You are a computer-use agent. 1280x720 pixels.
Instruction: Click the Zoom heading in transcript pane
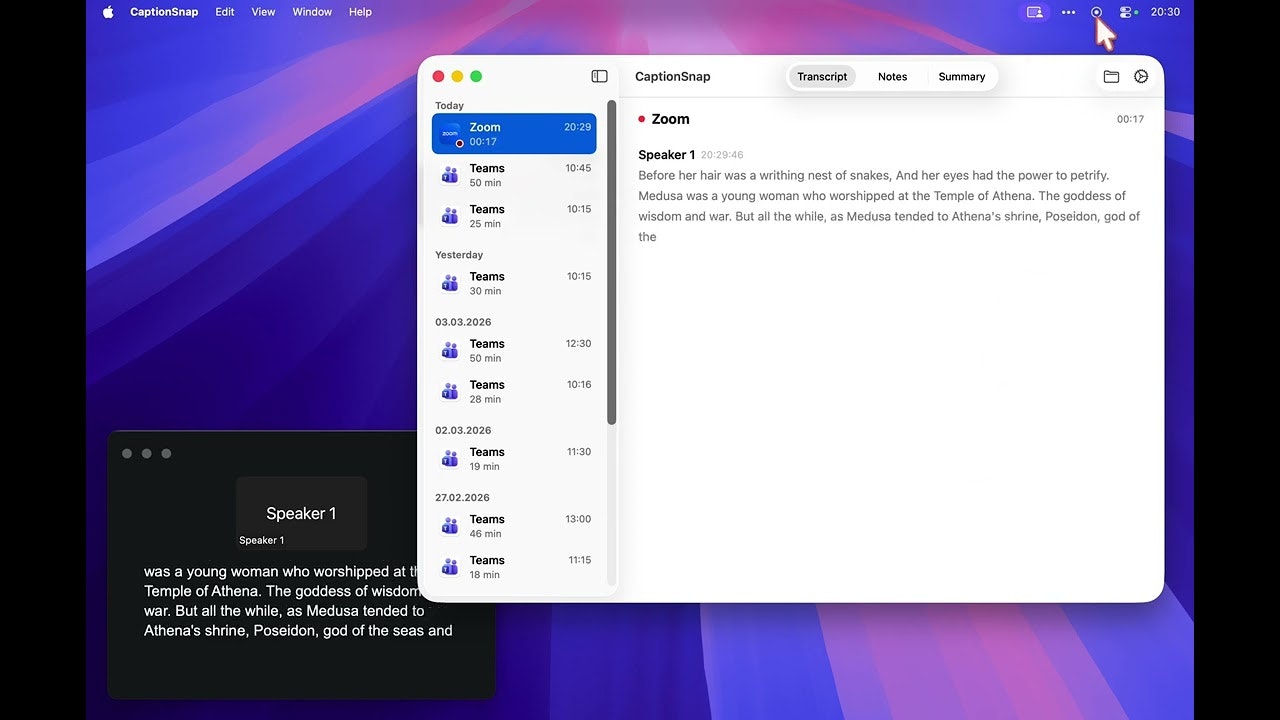click(670, 119)
